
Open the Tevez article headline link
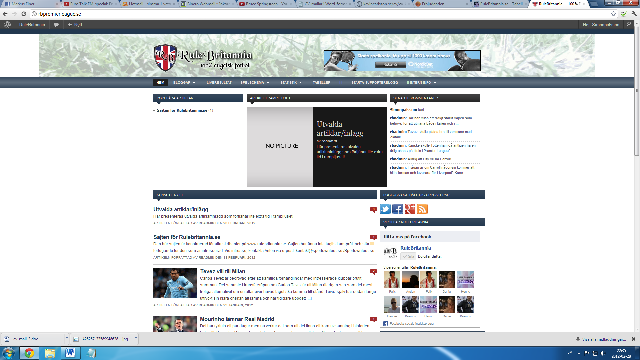click(222, 271)
